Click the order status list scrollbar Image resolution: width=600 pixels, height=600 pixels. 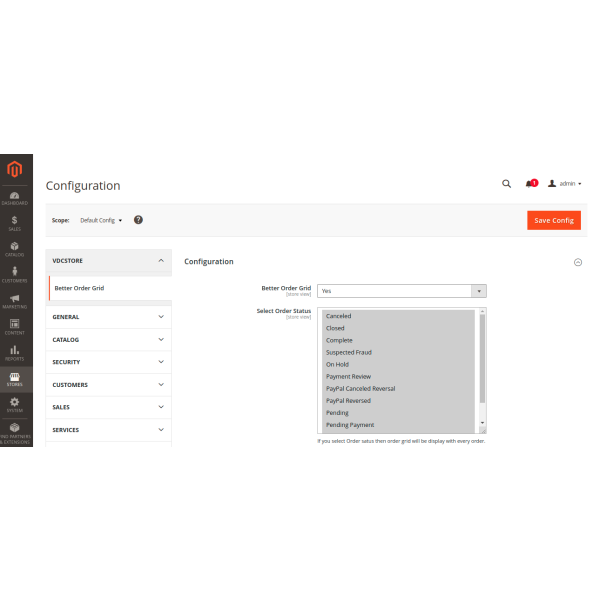pyautogui.click(x=482, y=360)
